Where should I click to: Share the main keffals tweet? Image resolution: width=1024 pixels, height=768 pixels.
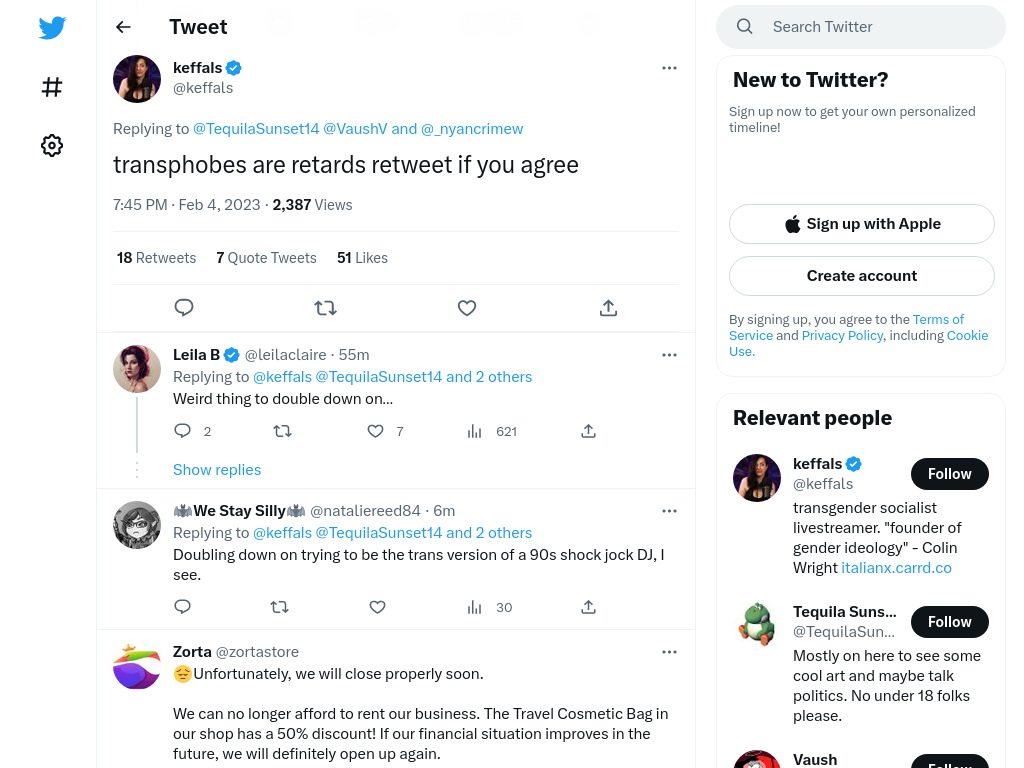coord(608,308)
